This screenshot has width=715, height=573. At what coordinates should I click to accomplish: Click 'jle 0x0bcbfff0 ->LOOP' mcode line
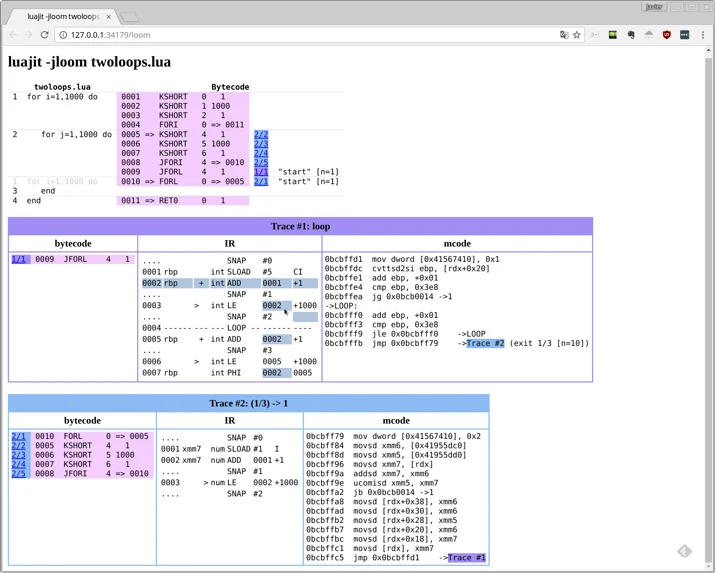[x=429, y=334]
